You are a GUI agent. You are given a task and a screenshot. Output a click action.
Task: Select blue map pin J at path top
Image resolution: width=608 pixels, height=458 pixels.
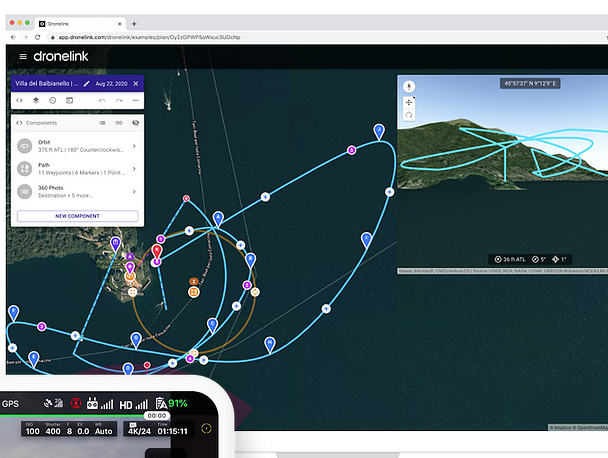379,131
